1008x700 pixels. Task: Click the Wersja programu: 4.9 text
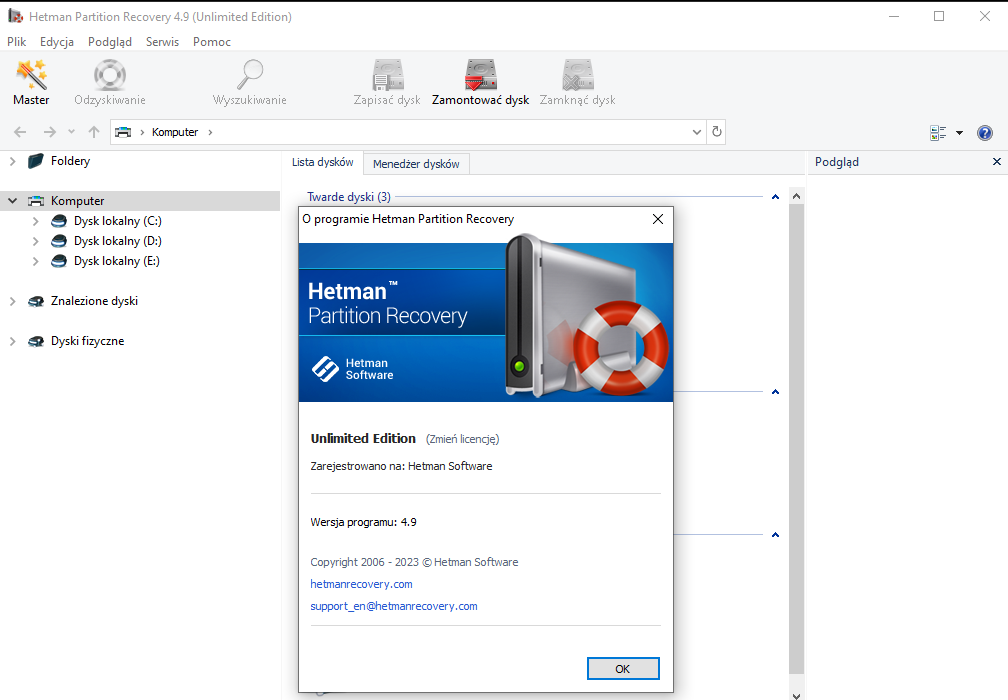[363, 522]
